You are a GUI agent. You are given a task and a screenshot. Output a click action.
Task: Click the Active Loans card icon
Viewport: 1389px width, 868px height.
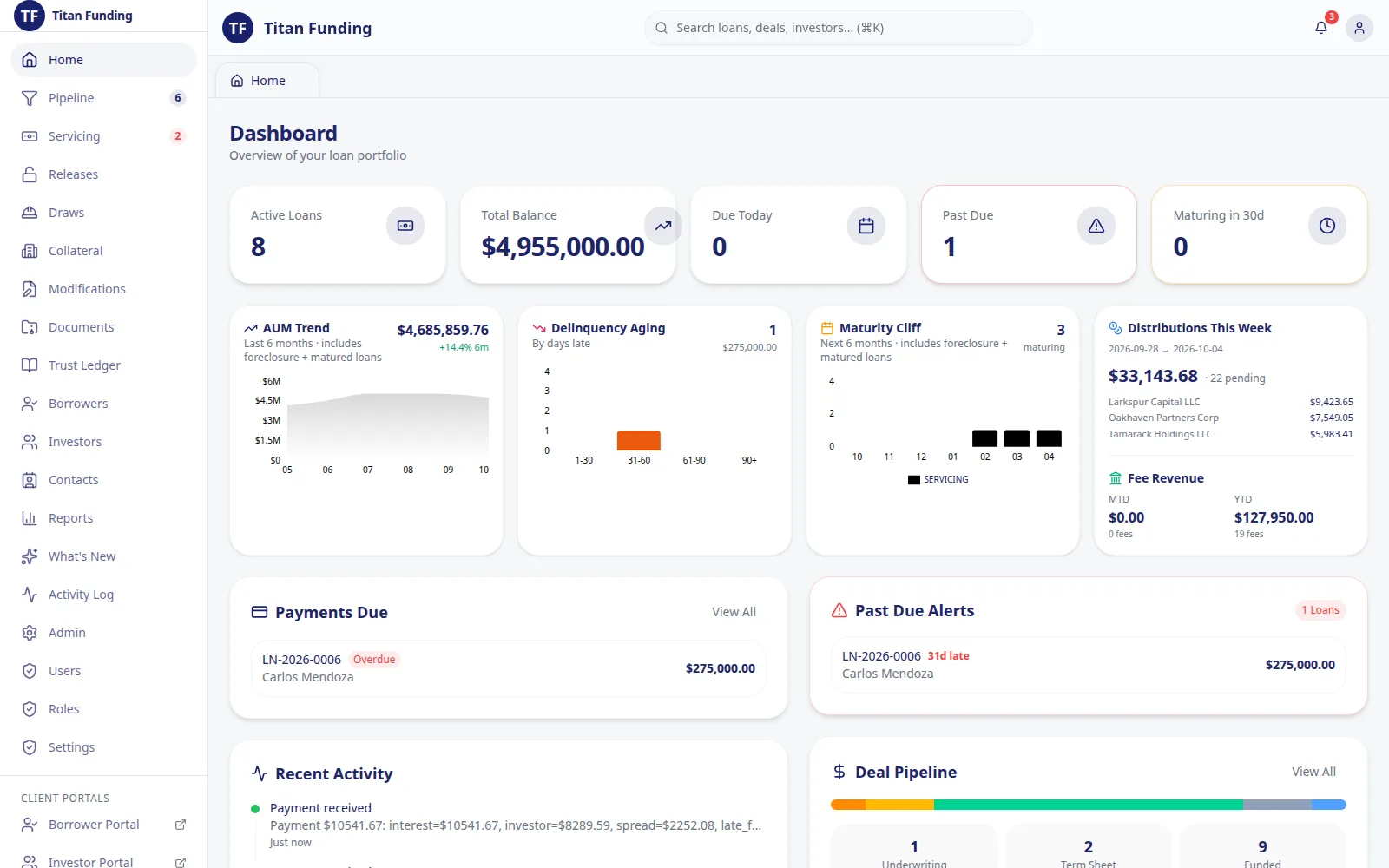pos(405,226)
